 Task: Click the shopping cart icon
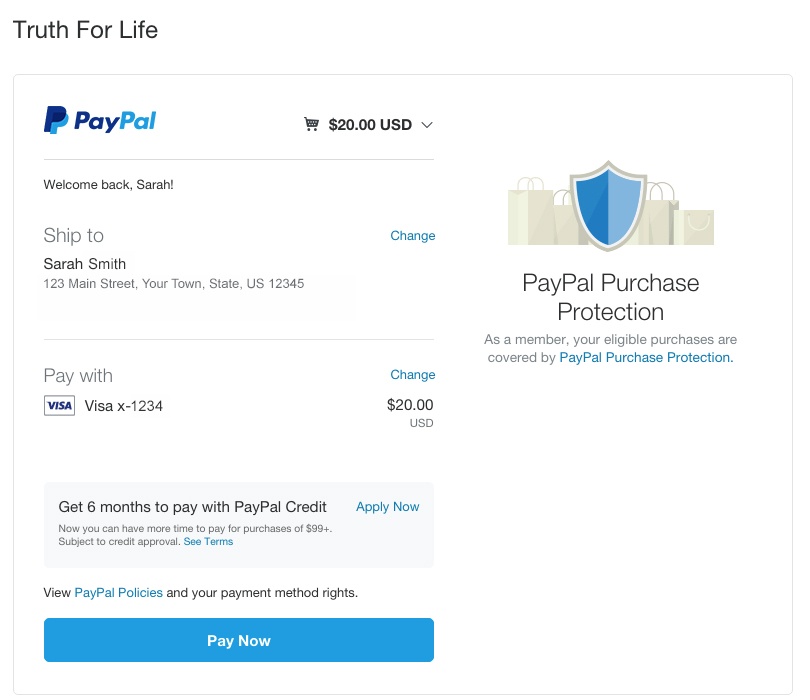click(311, 124)
